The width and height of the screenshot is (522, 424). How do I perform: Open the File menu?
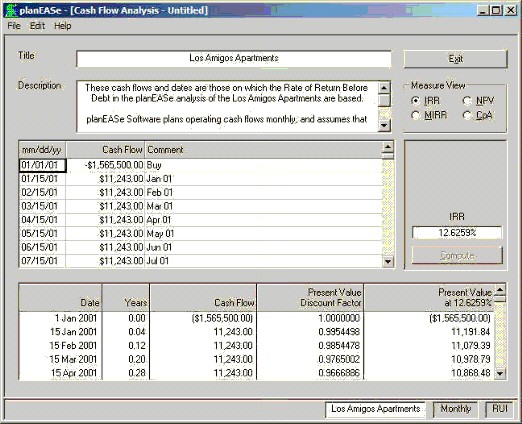[14, 26]
